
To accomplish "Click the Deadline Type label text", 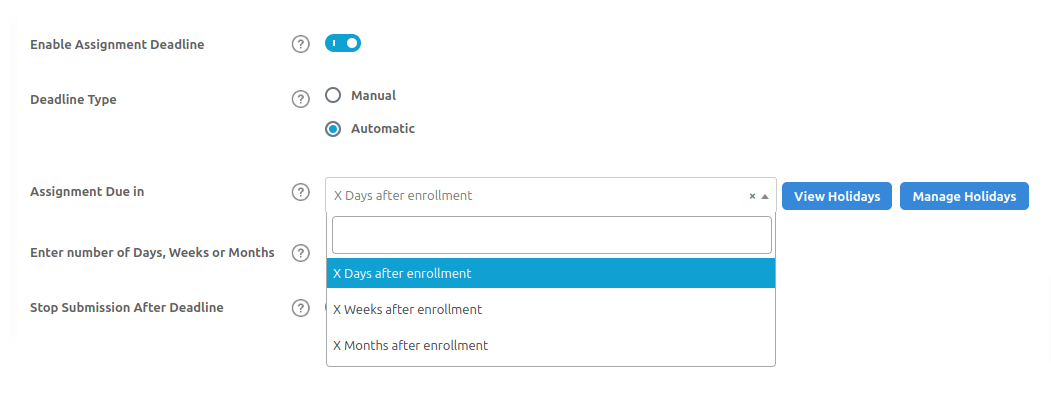I will pos(73,99).
